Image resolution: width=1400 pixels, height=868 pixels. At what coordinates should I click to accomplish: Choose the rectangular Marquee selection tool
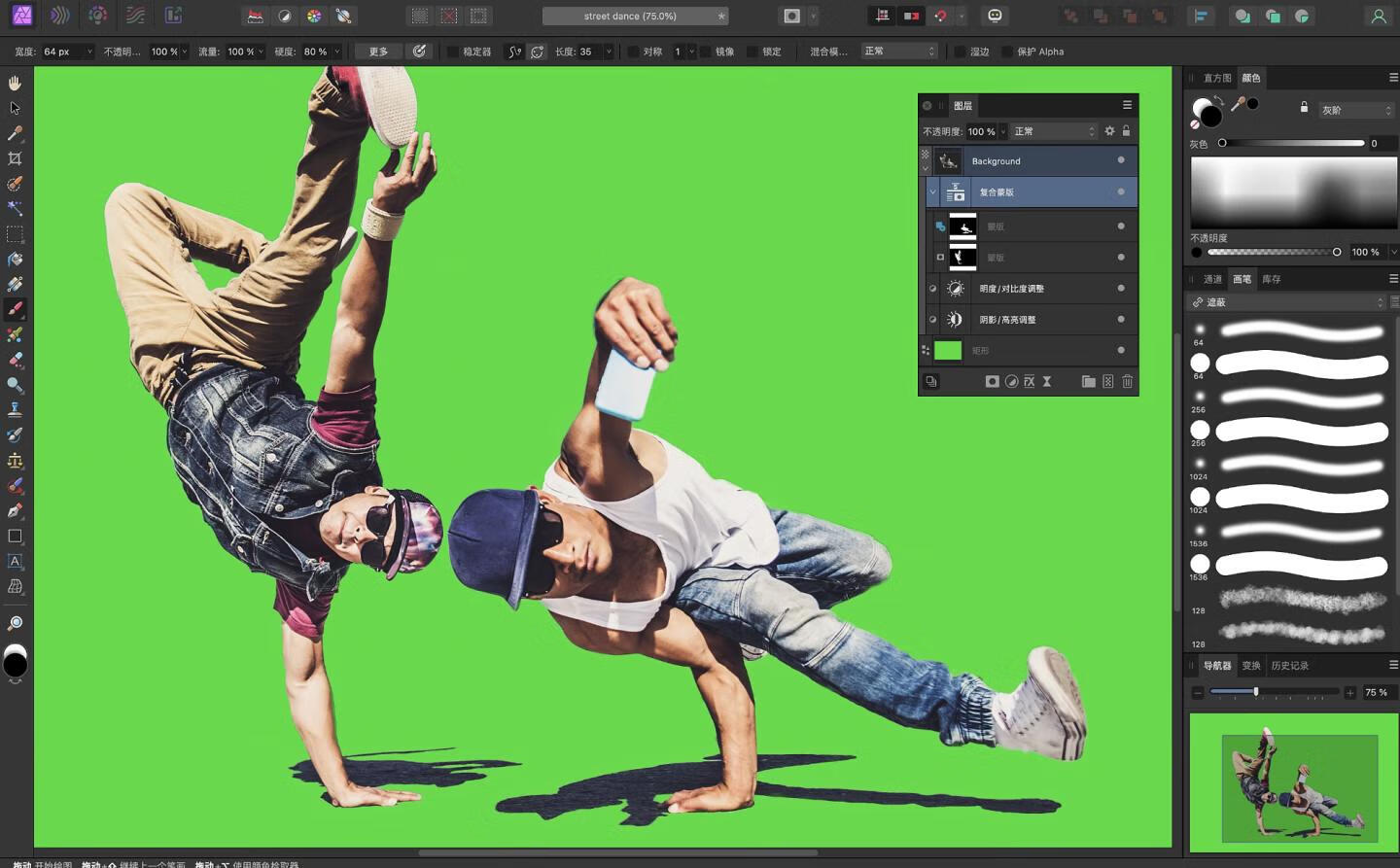click(x=15, y=234)
